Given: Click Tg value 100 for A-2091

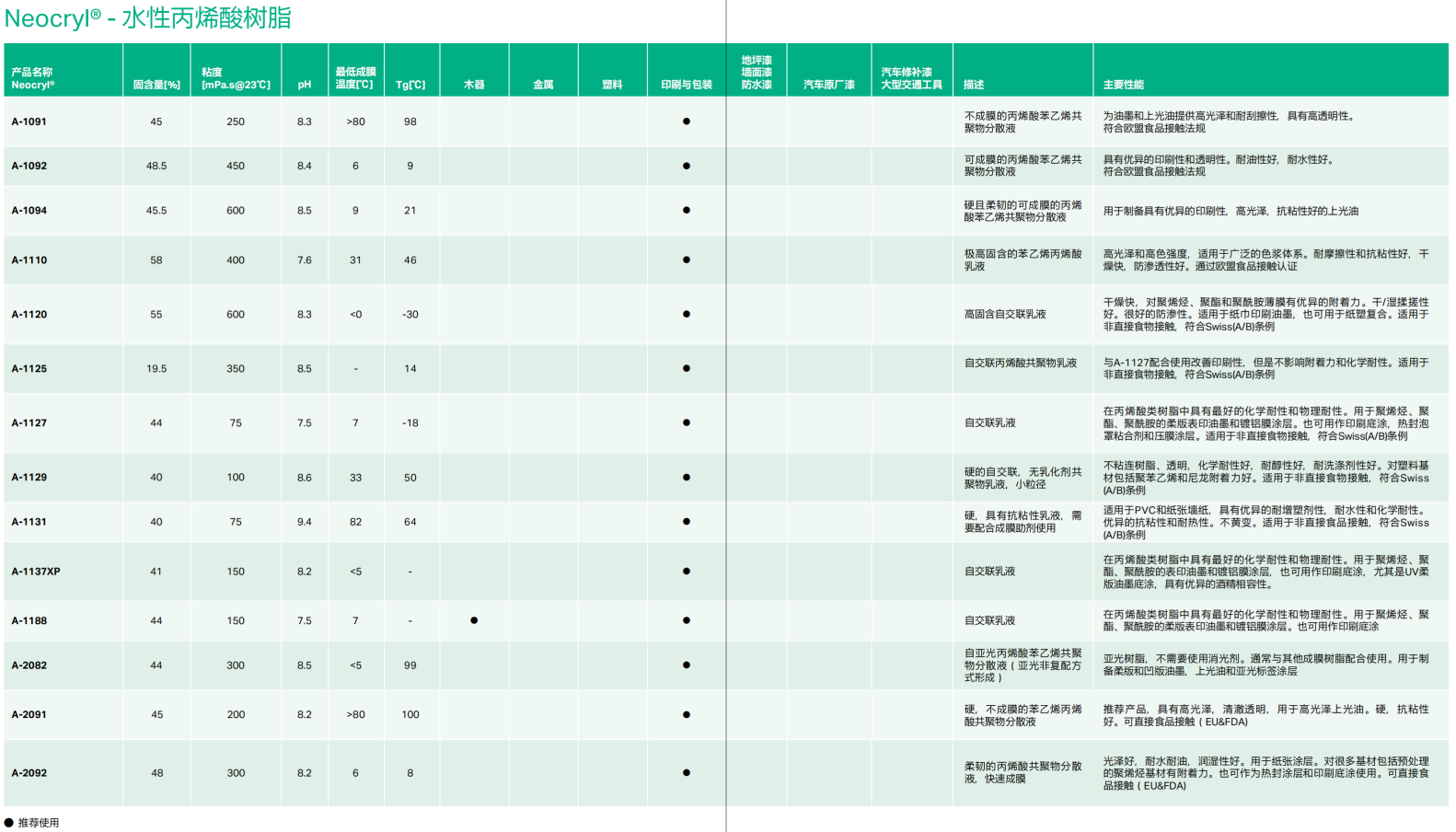Looking at the screenshot, I should coord(410,715).
